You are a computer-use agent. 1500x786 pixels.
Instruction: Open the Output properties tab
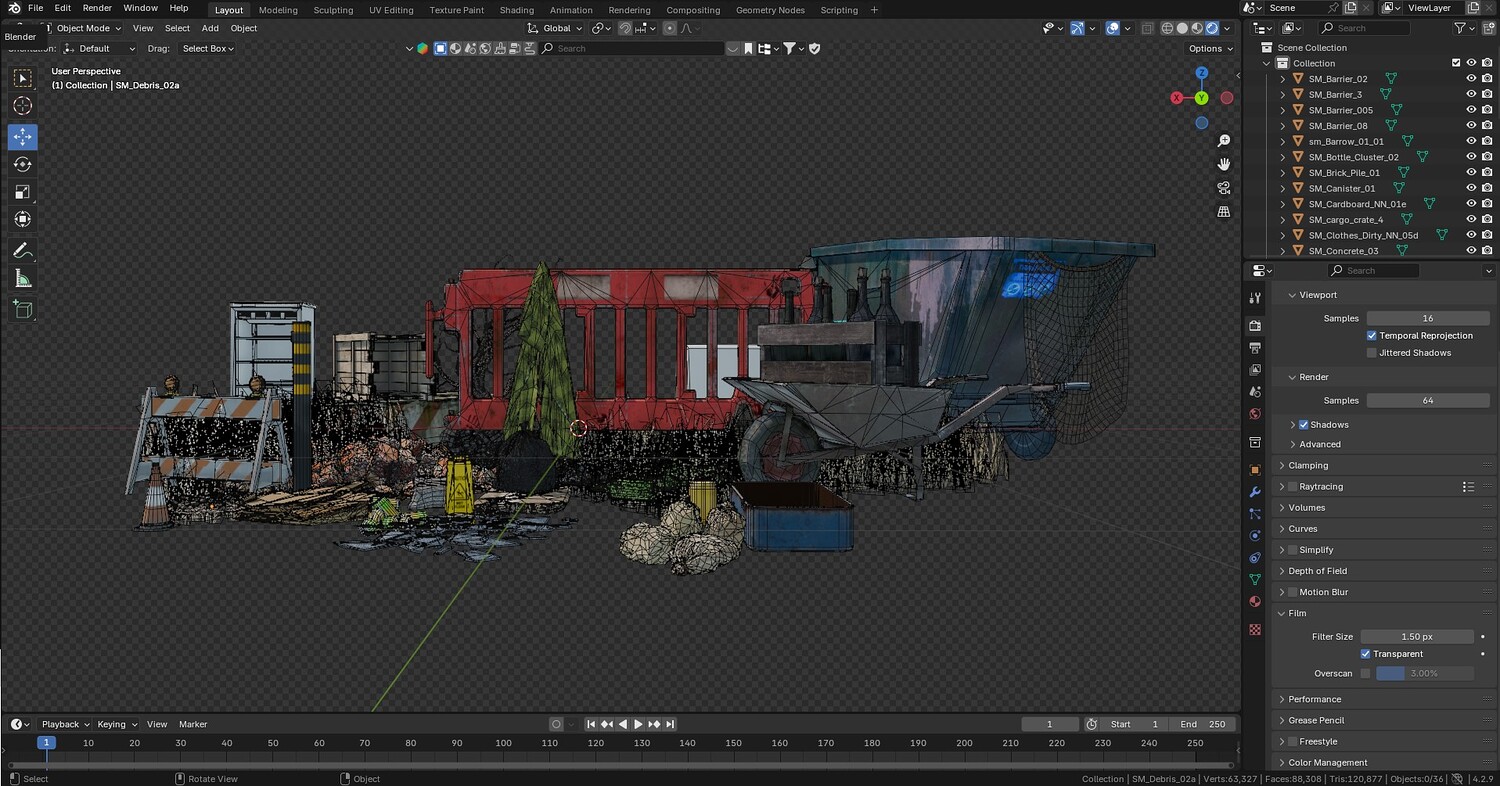1255,347
